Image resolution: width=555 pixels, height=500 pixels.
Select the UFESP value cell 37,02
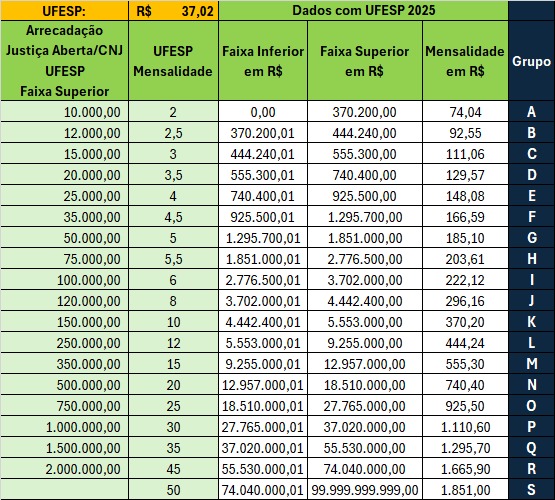click(x=173, y=11)
